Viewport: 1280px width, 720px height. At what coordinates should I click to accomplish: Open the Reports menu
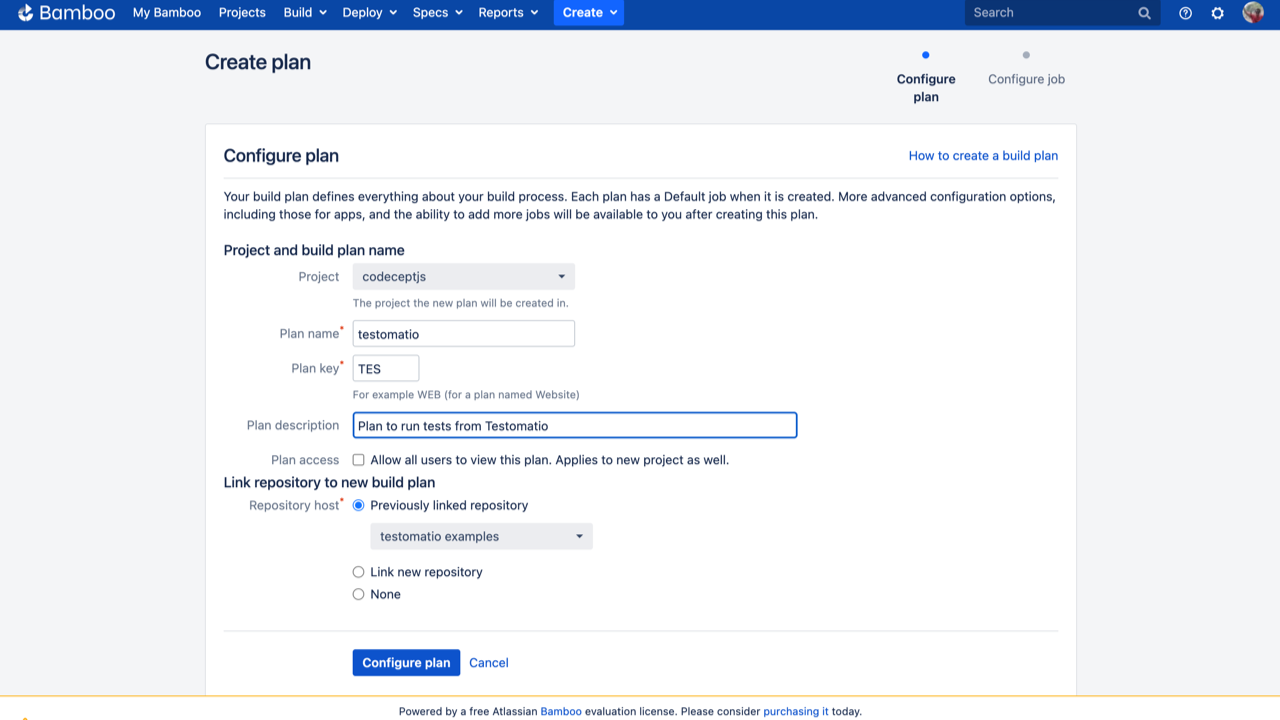508,13
